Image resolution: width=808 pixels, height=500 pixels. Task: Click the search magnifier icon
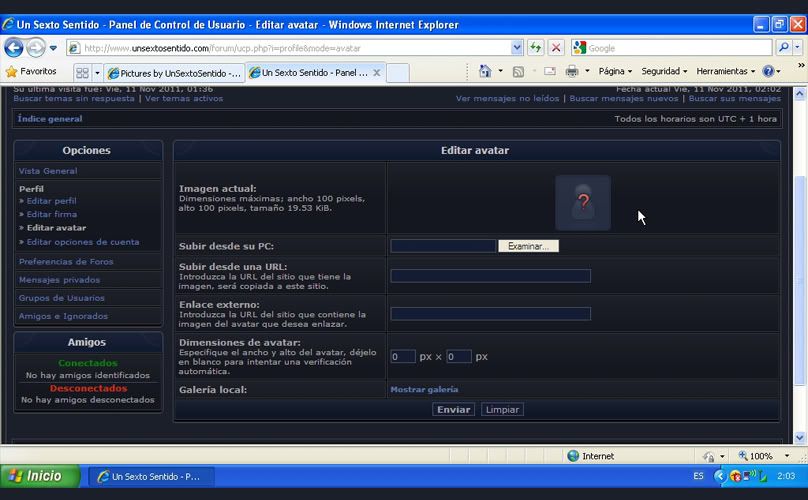pos(784,47)
